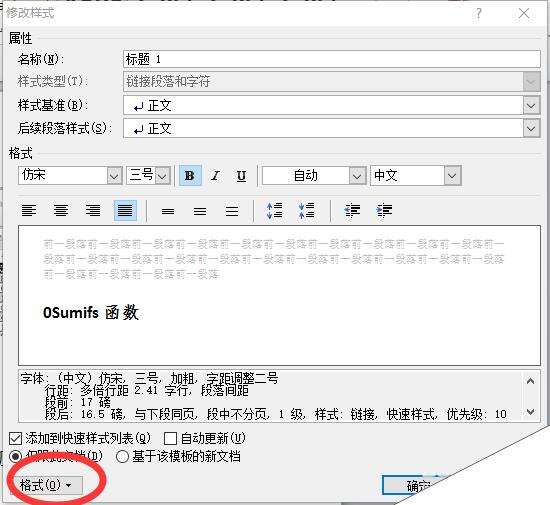
Task: Click the 确定 button
Action: point(410,485)
